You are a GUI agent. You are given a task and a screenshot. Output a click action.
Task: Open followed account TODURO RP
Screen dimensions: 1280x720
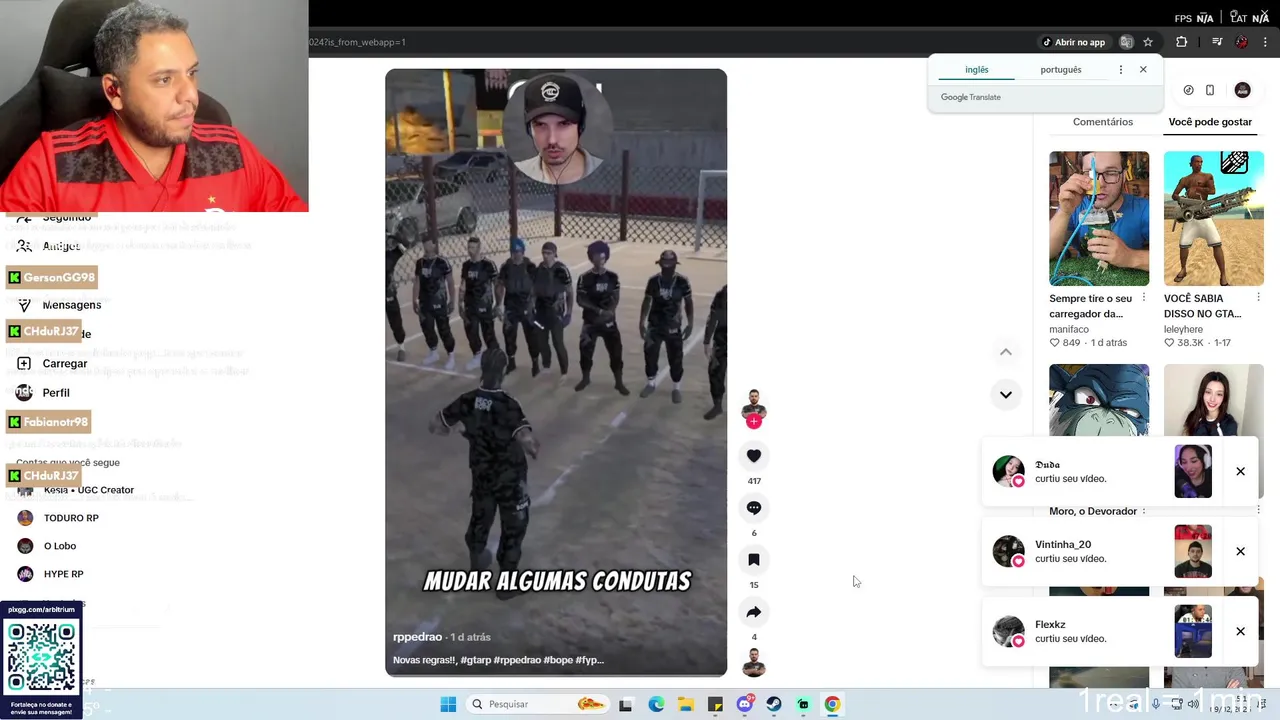point(58,518)
